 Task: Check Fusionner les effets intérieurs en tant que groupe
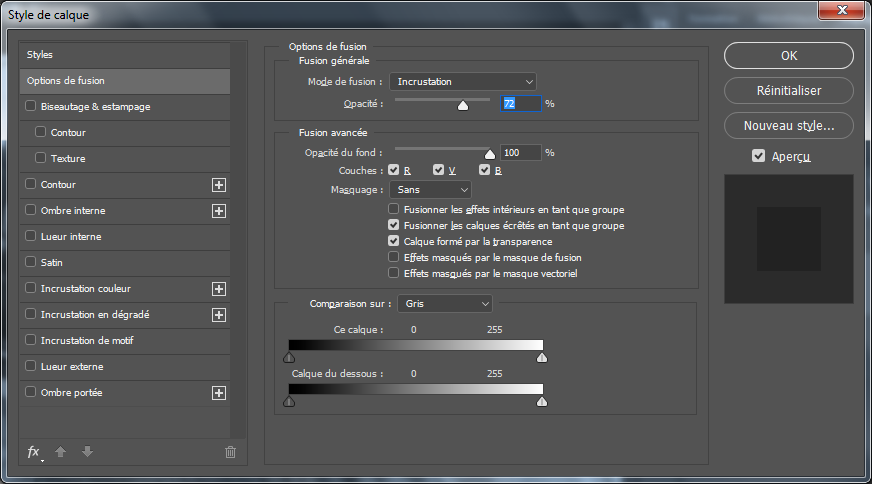tap(394, 209)
